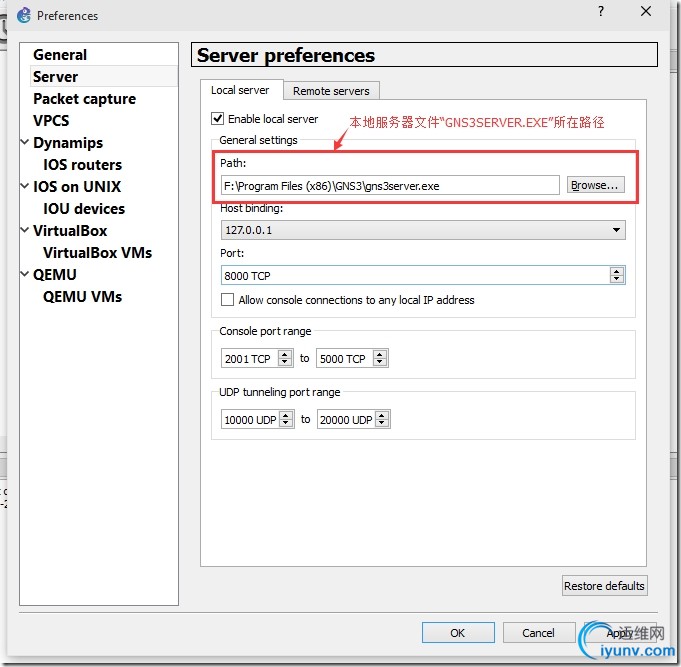Decrease the server Port value
The image size is (681, 667).
(617, 280)
